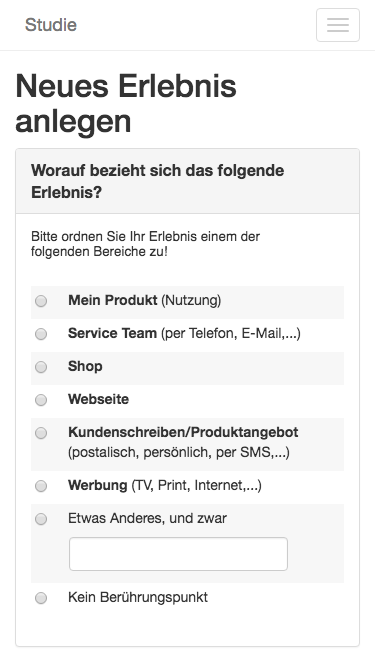Select the Etwas Anderes radio button

pos(41,519)
